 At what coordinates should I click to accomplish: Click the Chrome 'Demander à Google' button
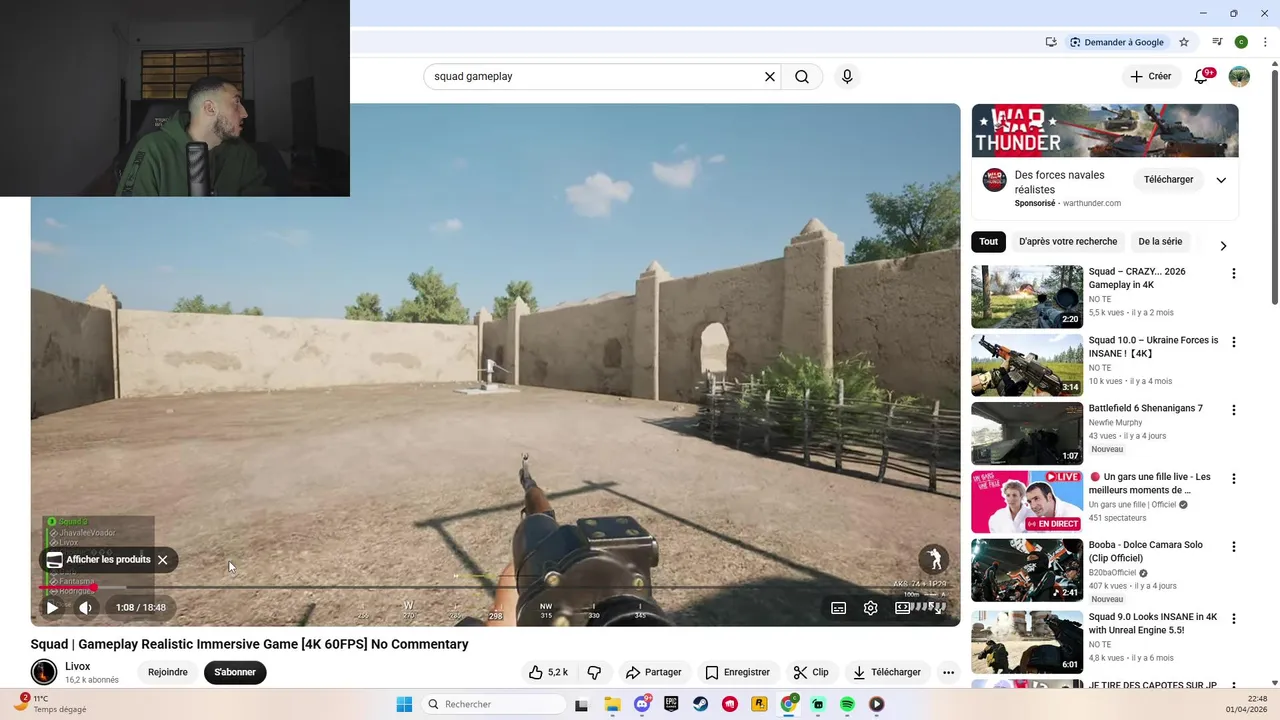[x=1116, y=42]
